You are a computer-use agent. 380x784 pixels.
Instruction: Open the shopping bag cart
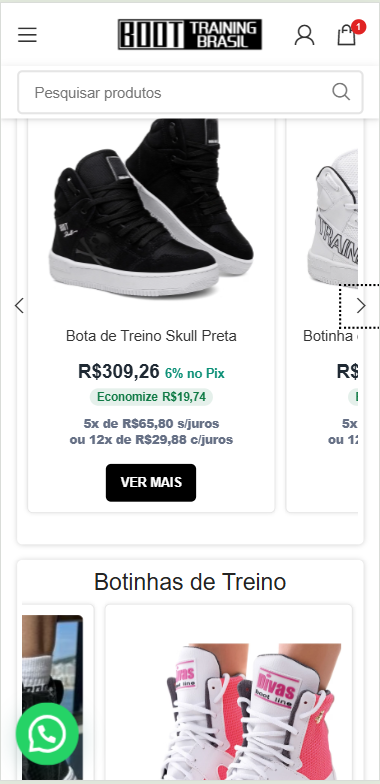pos(346,36)
